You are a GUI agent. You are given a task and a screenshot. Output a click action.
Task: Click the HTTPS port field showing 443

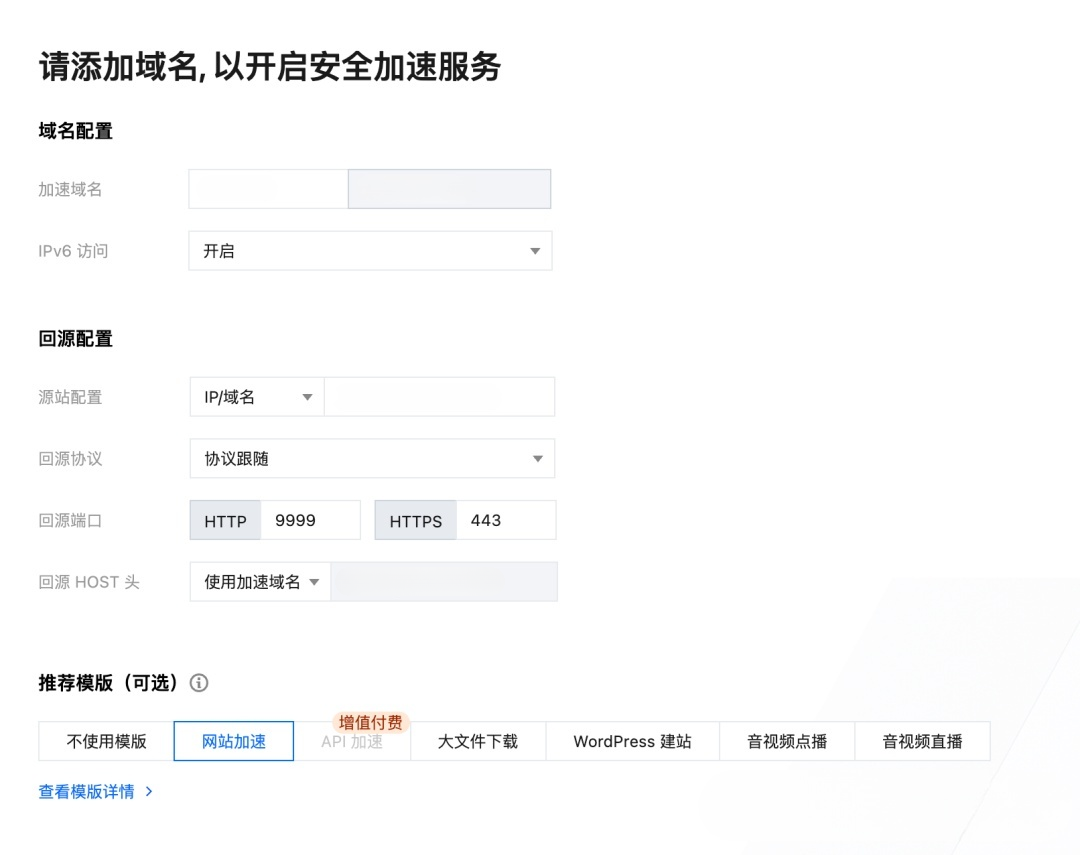point(505,520)
